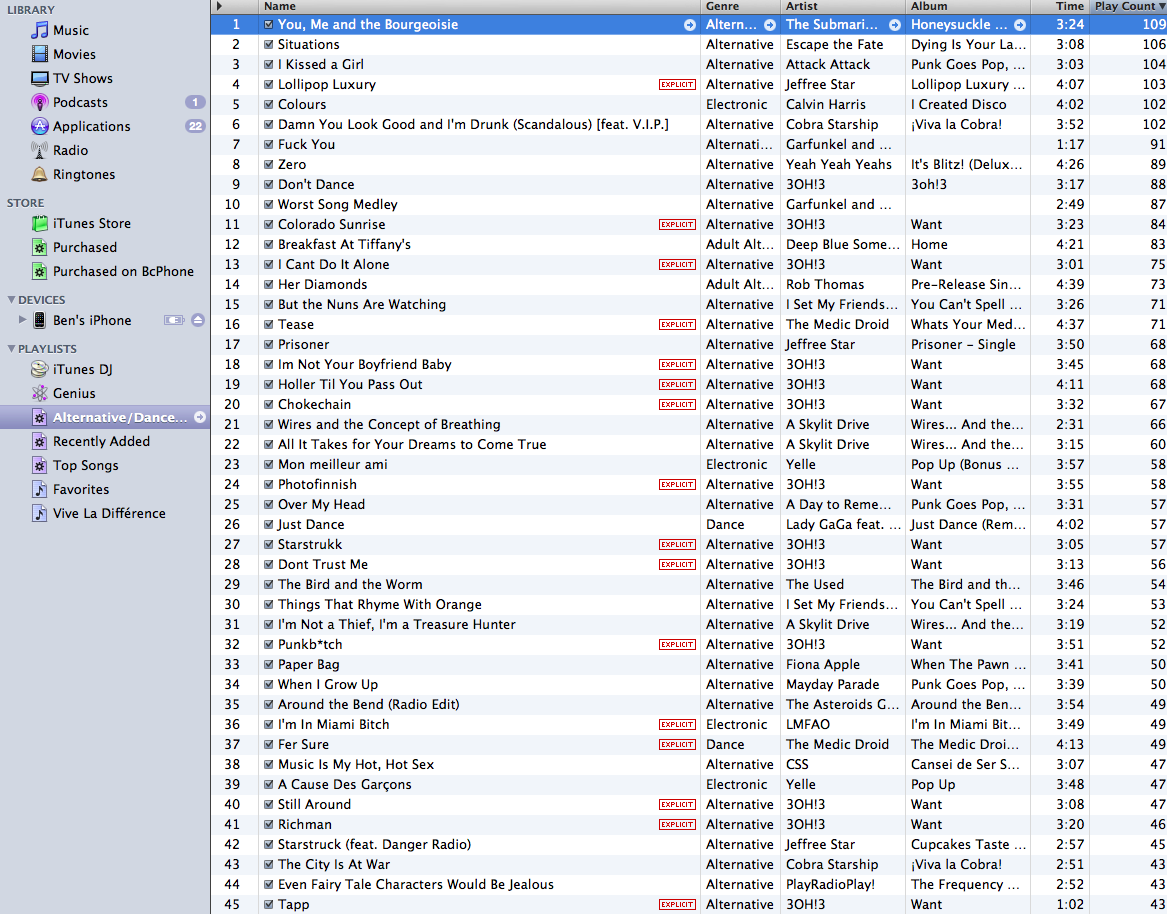Uncheck the I Kissed a Girl checkbox
Viewport: 1167px width, 914px height.
click(x=269, y=65)
